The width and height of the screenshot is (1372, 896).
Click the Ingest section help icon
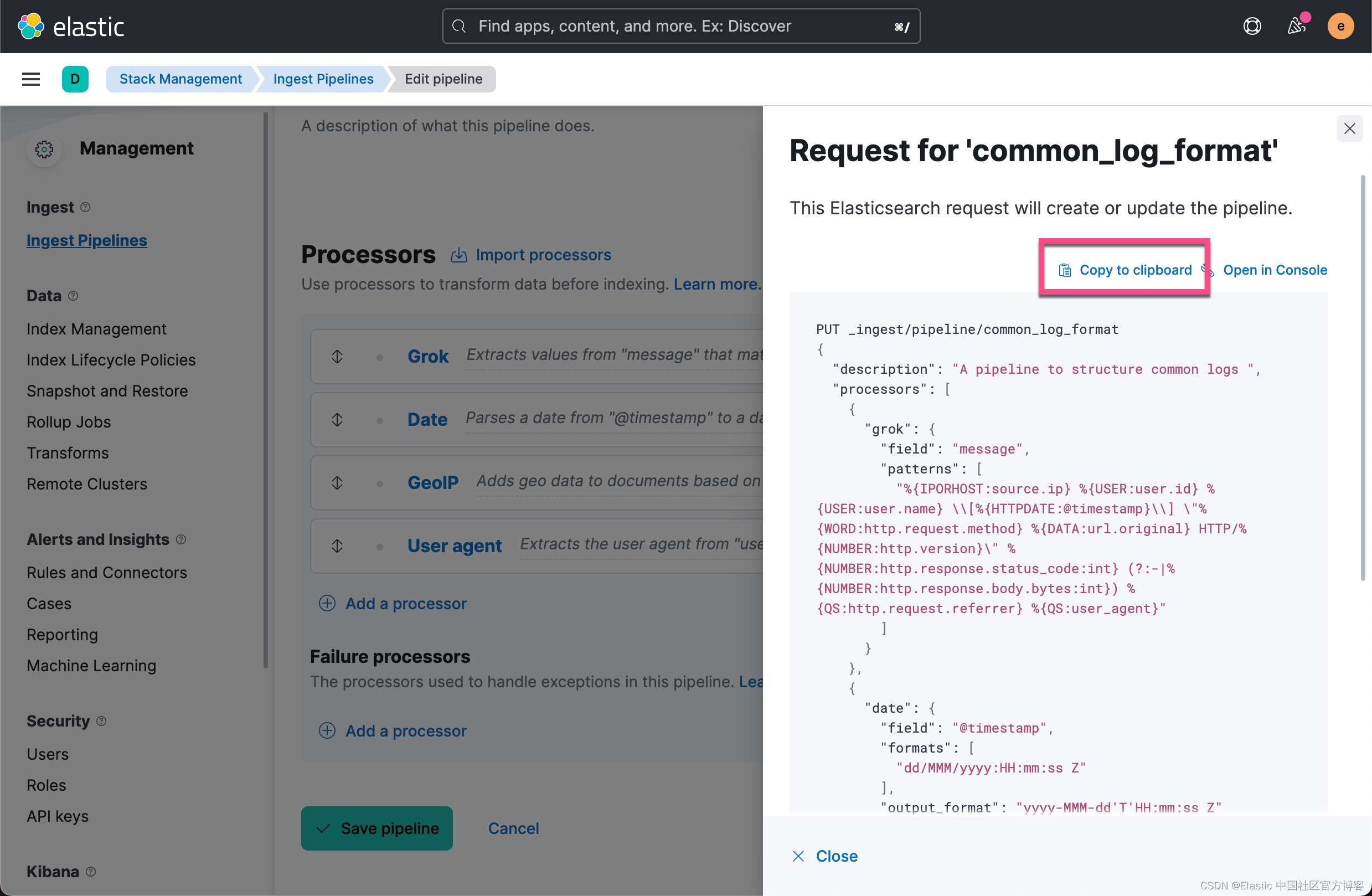[x=85, y=207]
